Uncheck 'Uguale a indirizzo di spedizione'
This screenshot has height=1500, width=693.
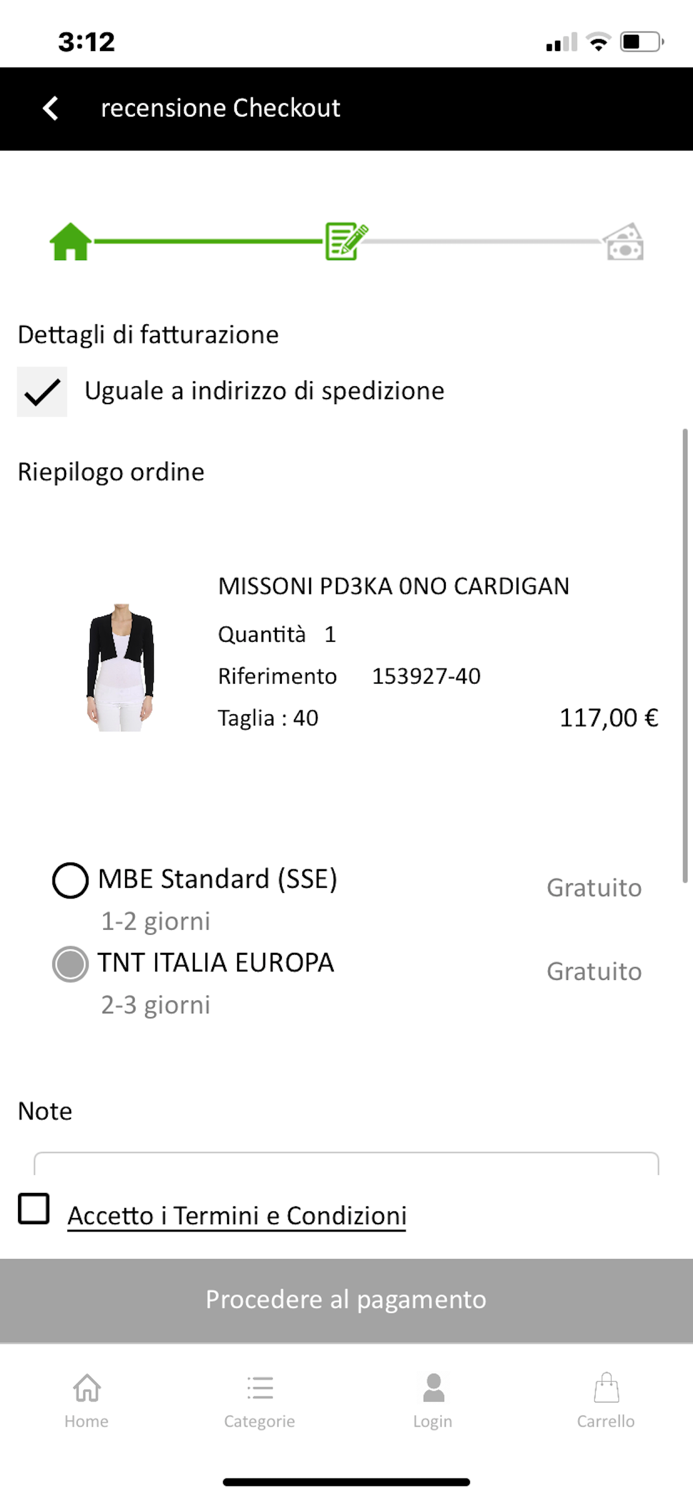coord(40,391)
